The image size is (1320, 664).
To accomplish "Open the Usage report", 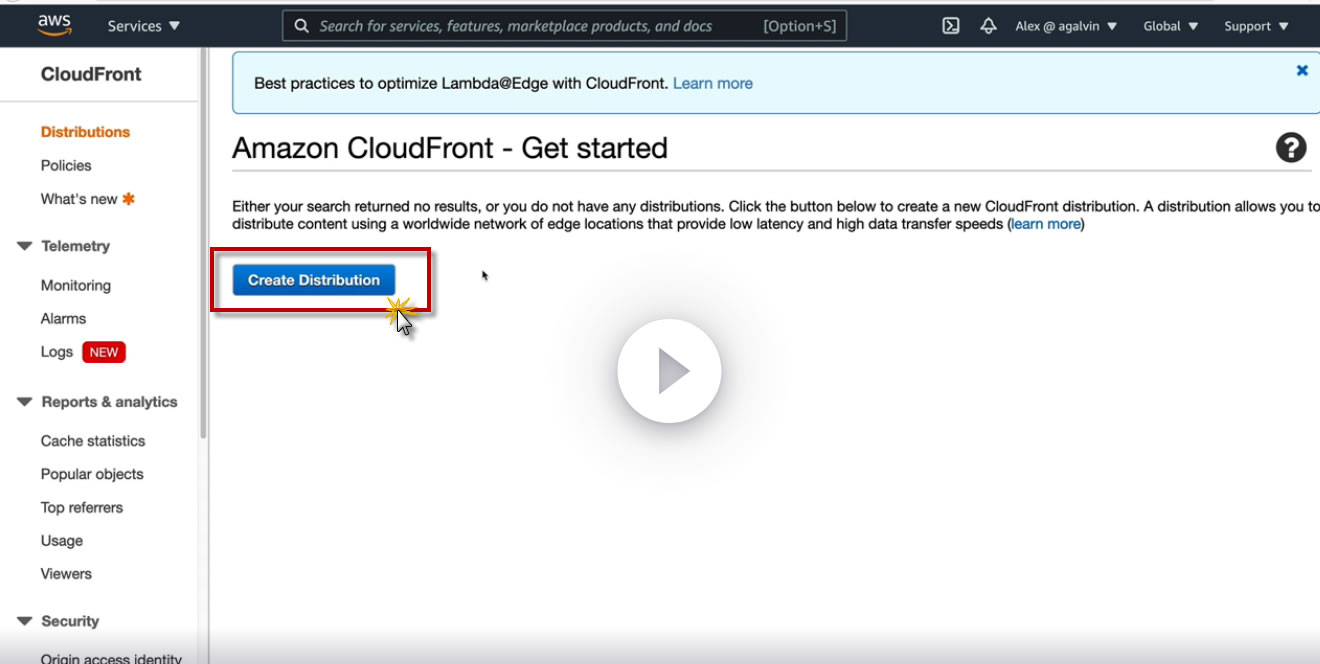I will coord(62,541).
